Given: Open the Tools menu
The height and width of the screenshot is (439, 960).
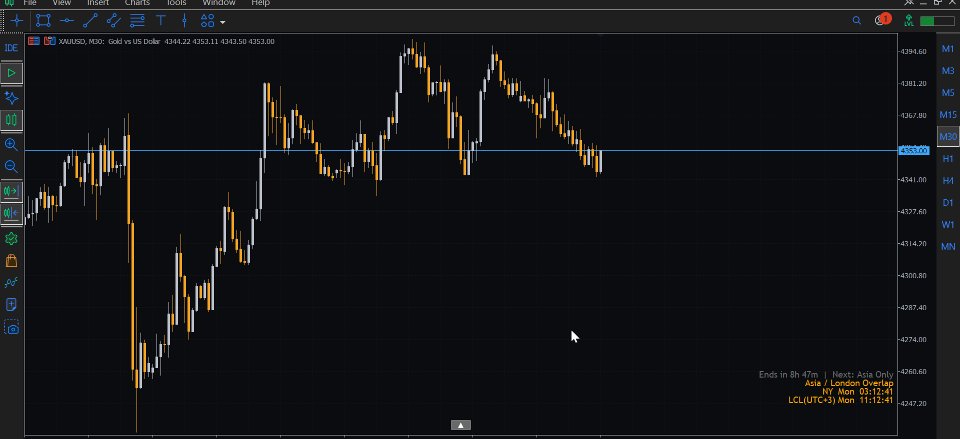Looking at the screenshot, I should pos(176,3).
